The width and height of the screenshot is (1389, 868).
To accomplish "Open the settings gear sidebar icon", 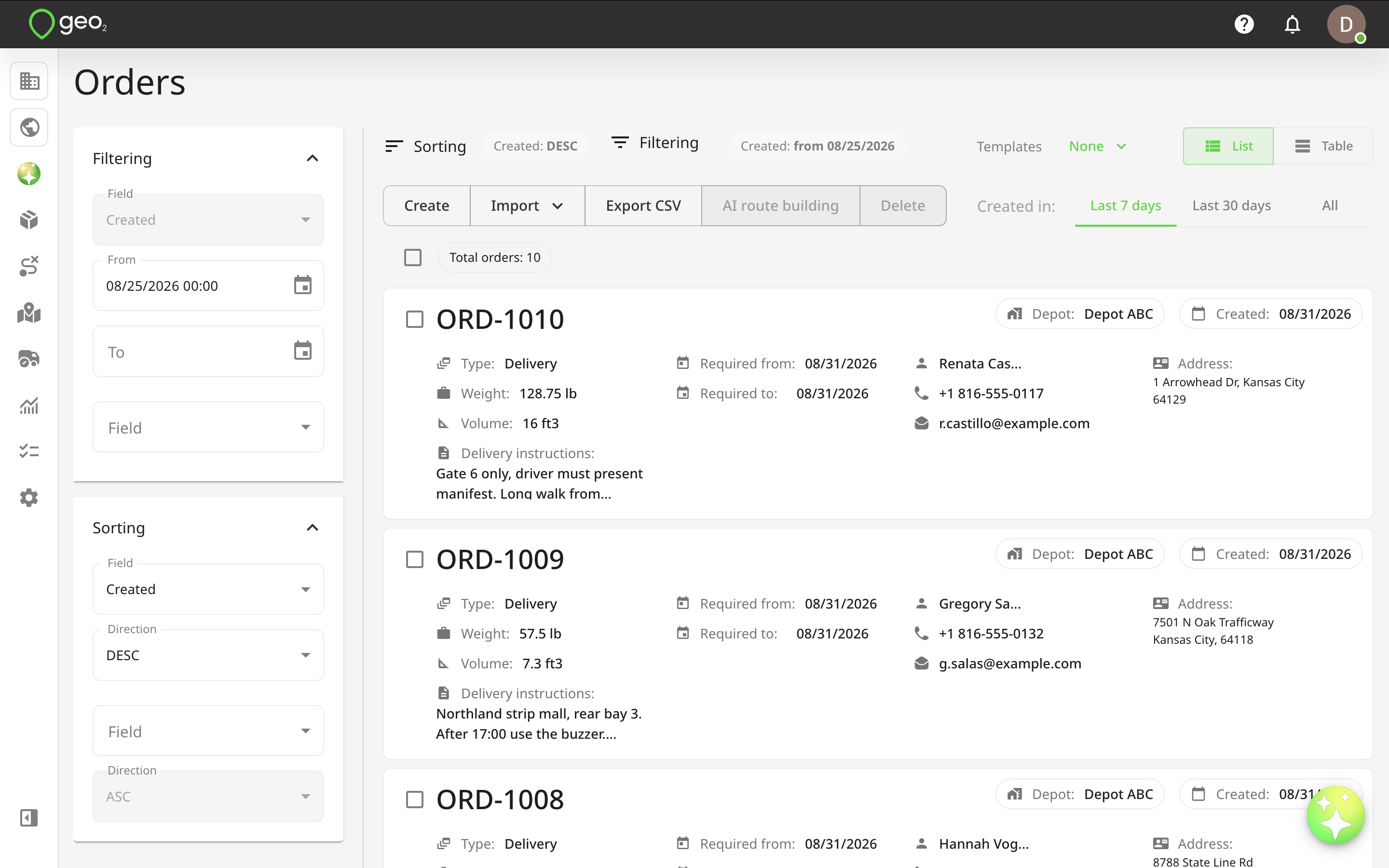I will [29, 498].
